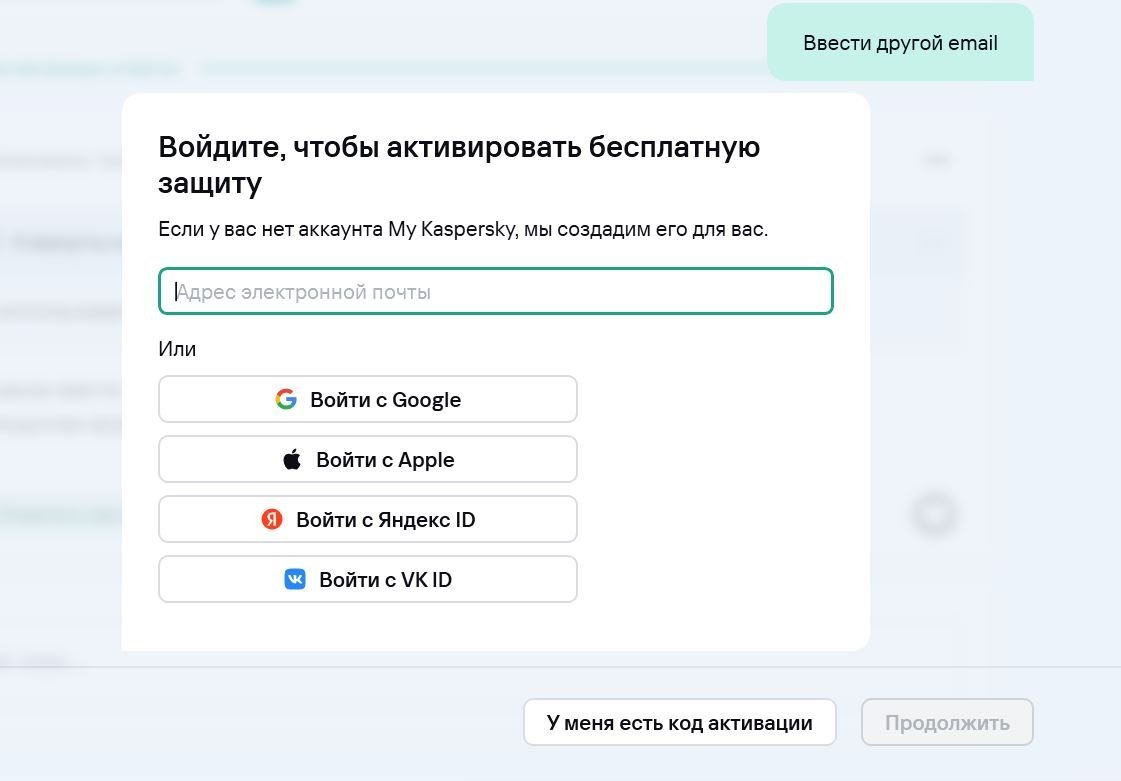Image resolution: width=1121 pixels, height=781 pixels.
Task: Click the Google logo icon
Action: click(x=286, y=399)
